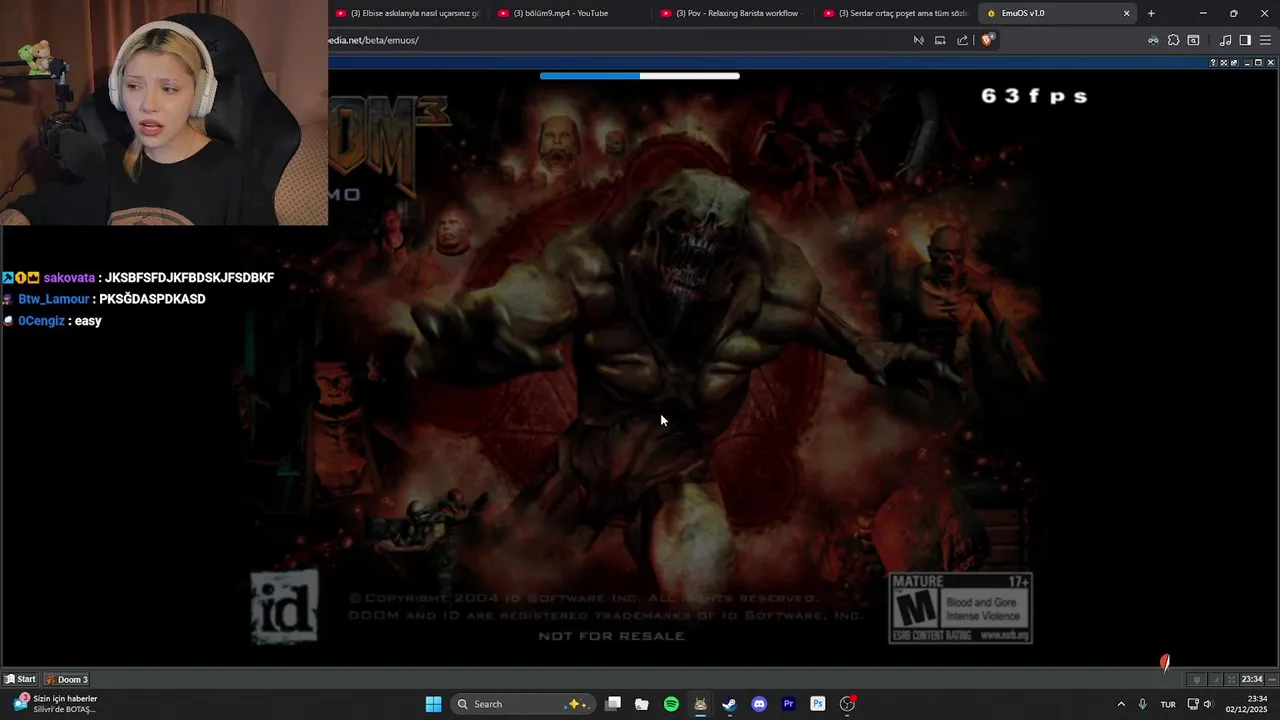Click the Doom 3 loading progress bar
This screenshot has width=1280, height=720.
click(x=640, y=76)
